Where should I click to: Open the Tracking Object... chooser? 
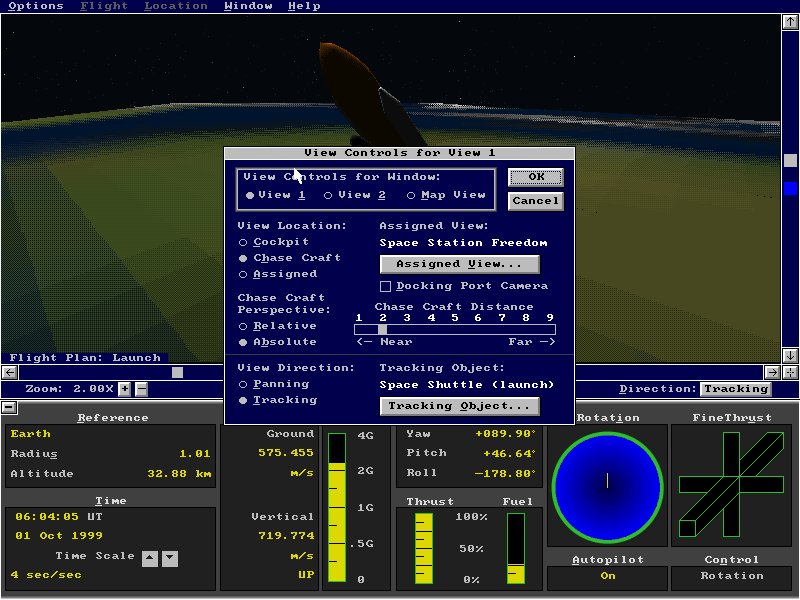pos(459,406)
